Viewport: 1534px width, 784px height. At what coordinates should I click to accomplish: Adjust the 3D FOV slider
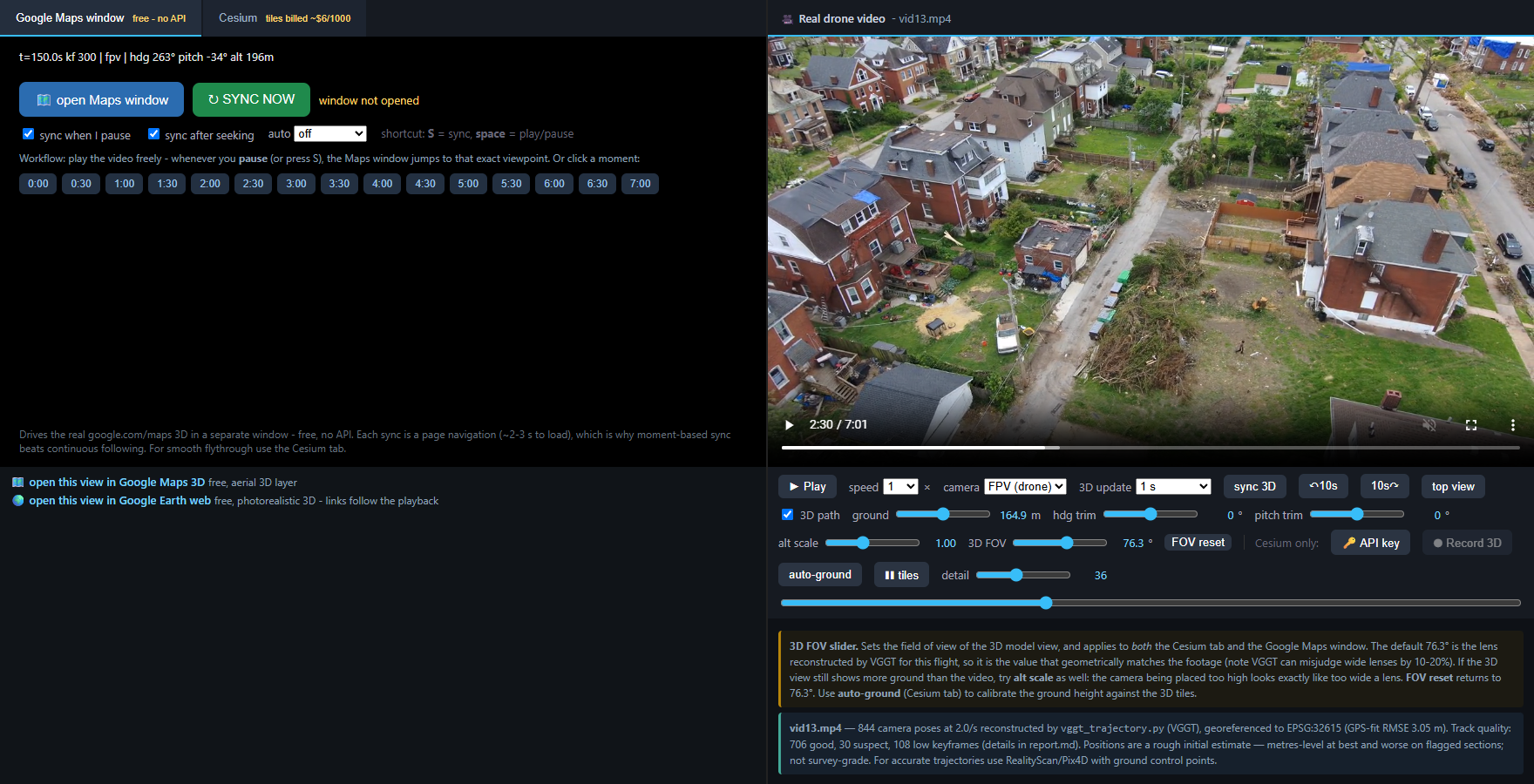[x=1060, y=543]
